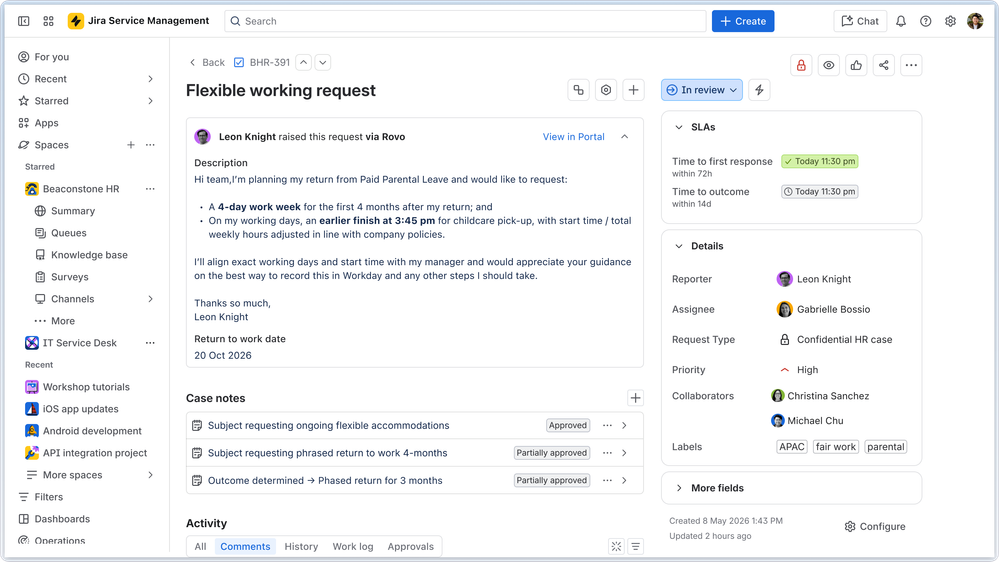Open the In review status dropdown
Screen dimensions: 999x562
701,90
